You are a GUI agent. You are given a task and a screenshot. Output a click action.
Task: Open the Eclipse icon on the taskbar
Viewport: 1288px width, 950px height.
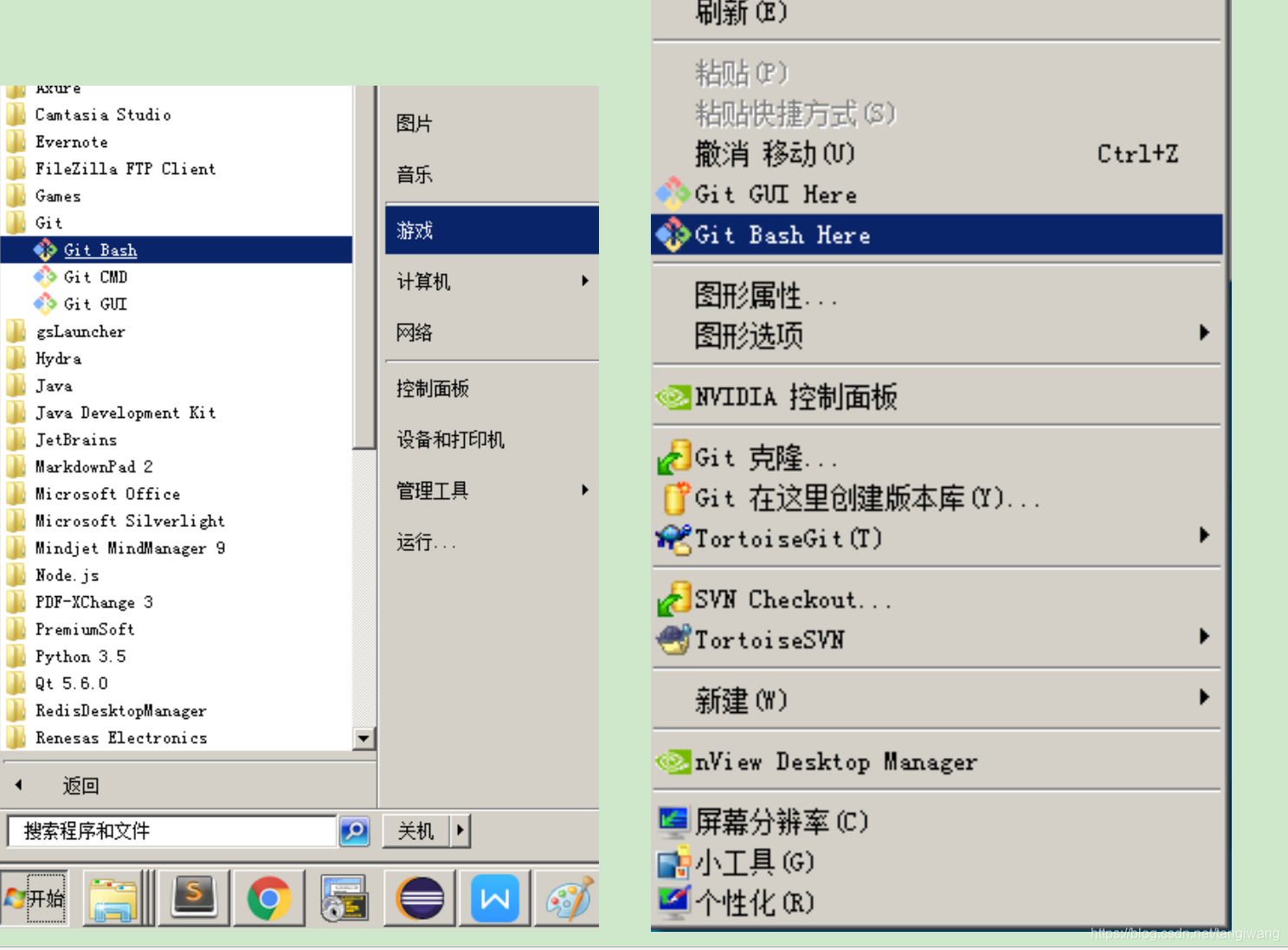pyautogui.click(x=420, y=899)
